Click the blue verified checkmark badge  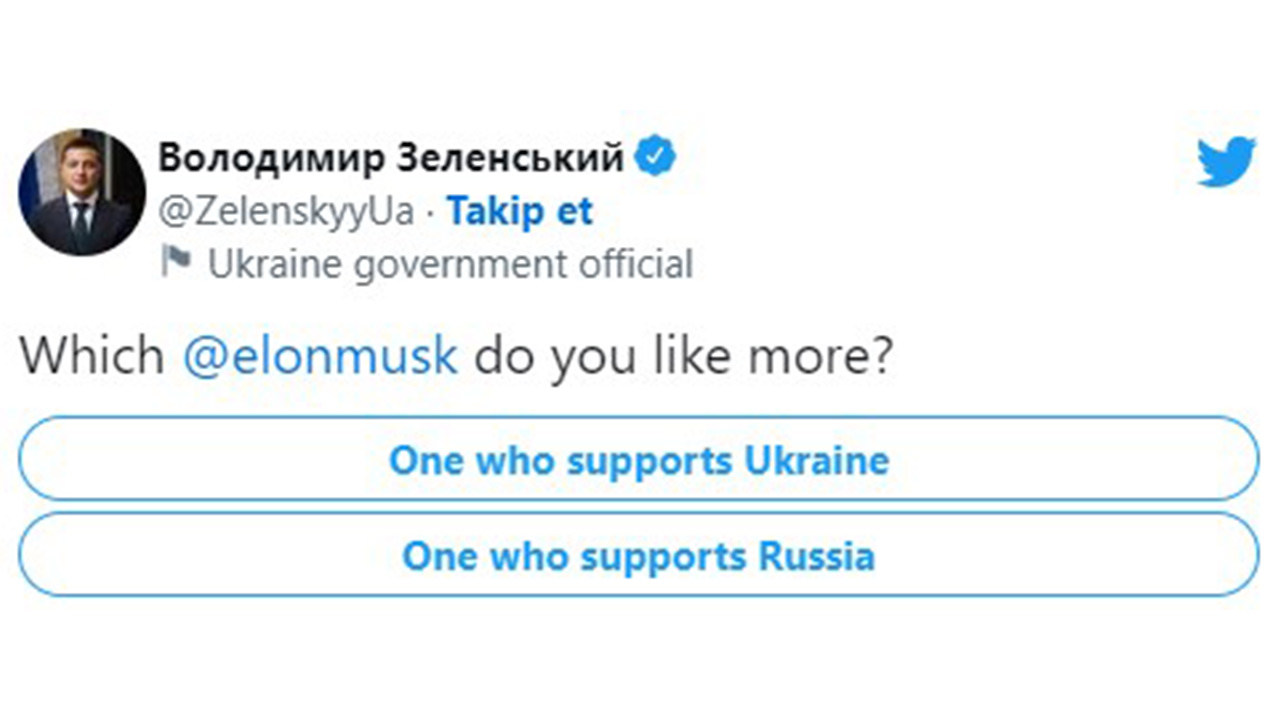coord(656,157)
